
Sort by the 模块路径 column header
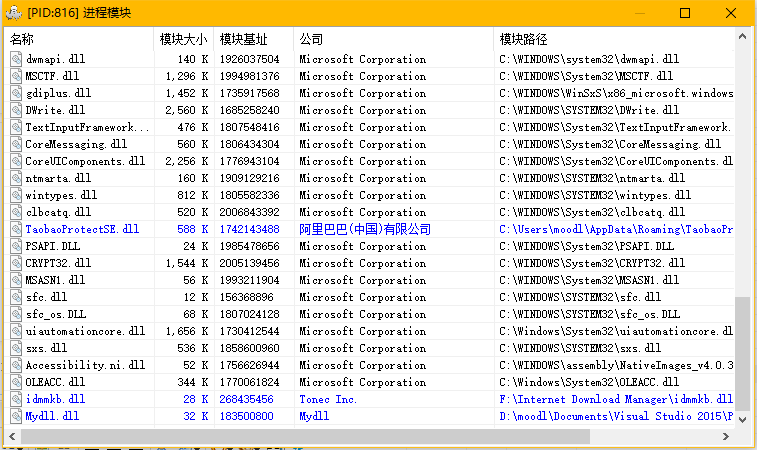pos(614,39)
